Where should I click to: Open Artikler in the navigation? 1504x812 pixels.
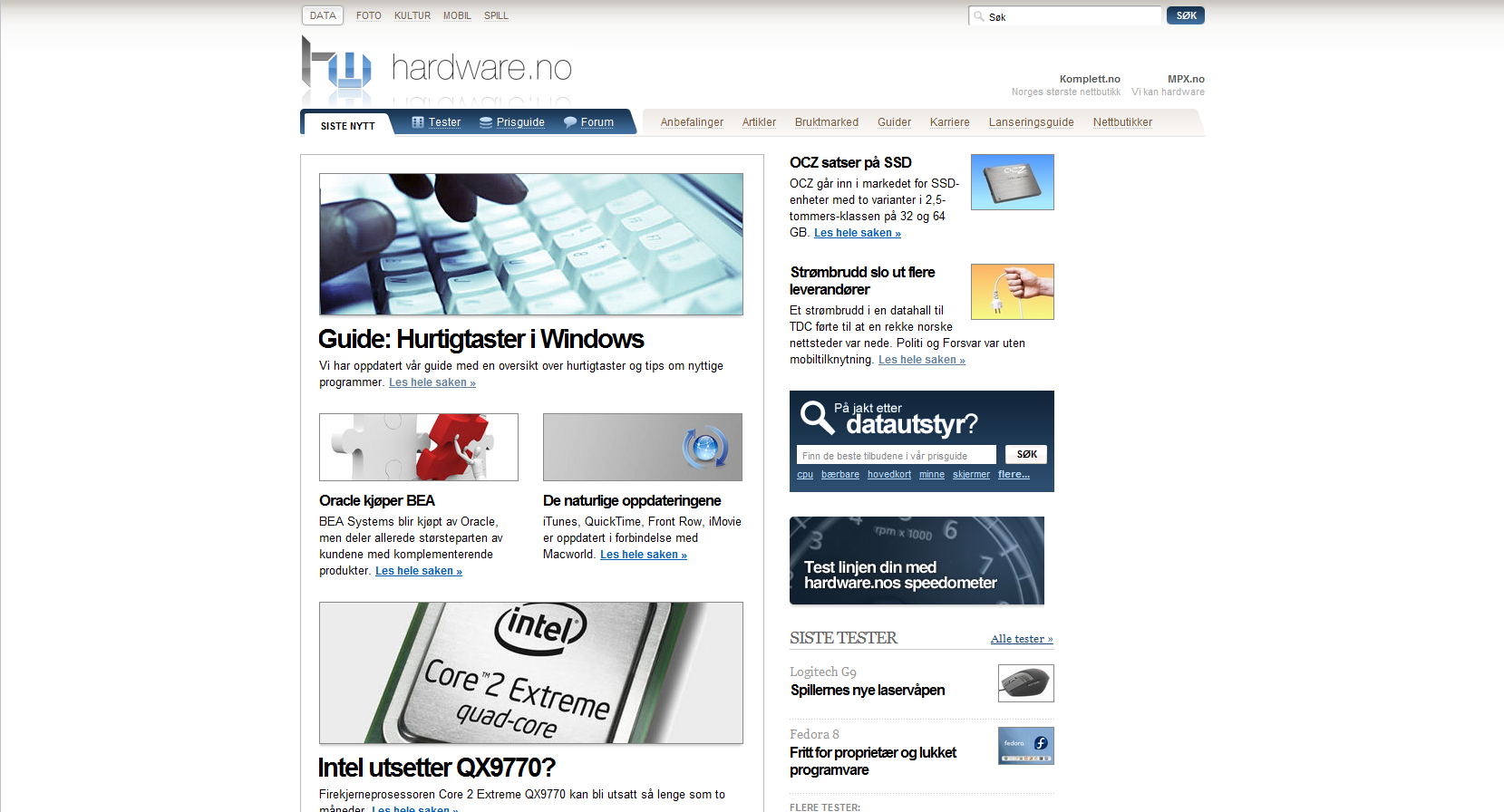point(759,122)
